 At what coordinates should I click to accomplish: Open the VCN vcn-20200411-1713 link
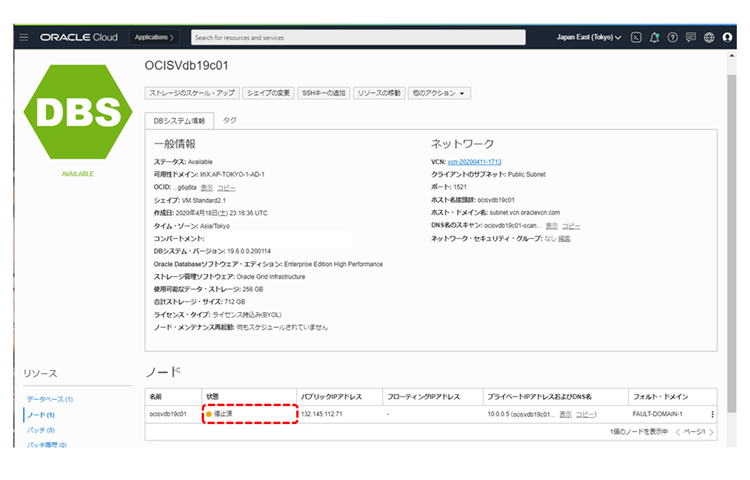(474, 162)
